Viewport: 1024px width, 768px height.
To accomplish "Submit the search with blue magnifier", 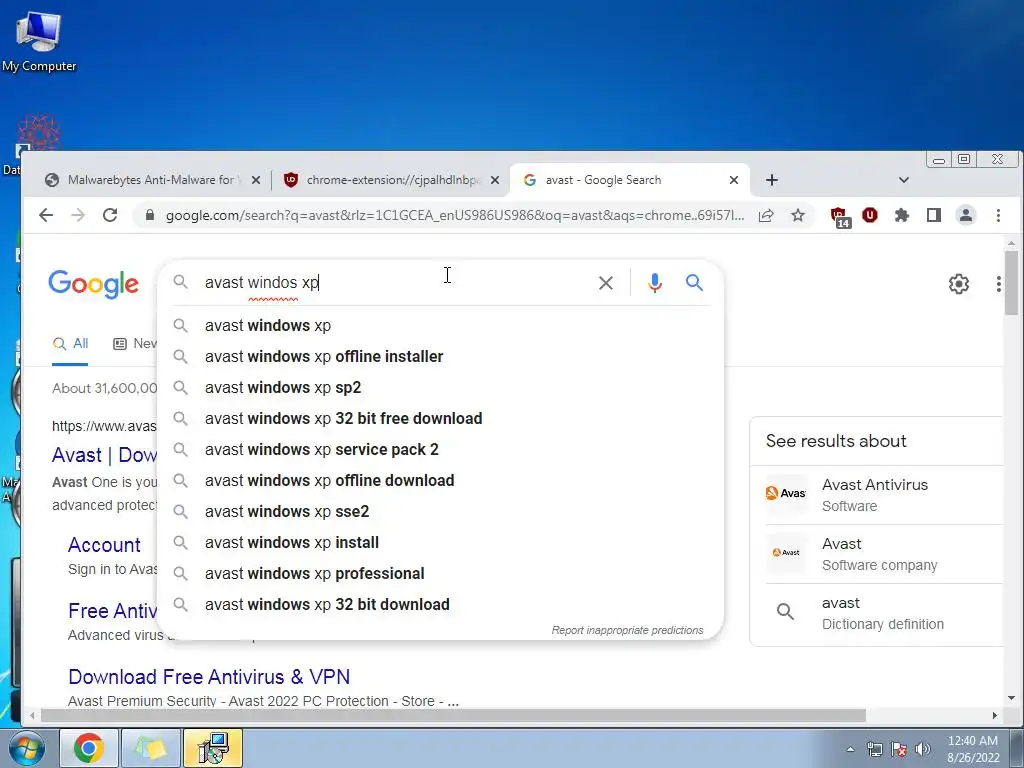I will click(x=694, y=282).
